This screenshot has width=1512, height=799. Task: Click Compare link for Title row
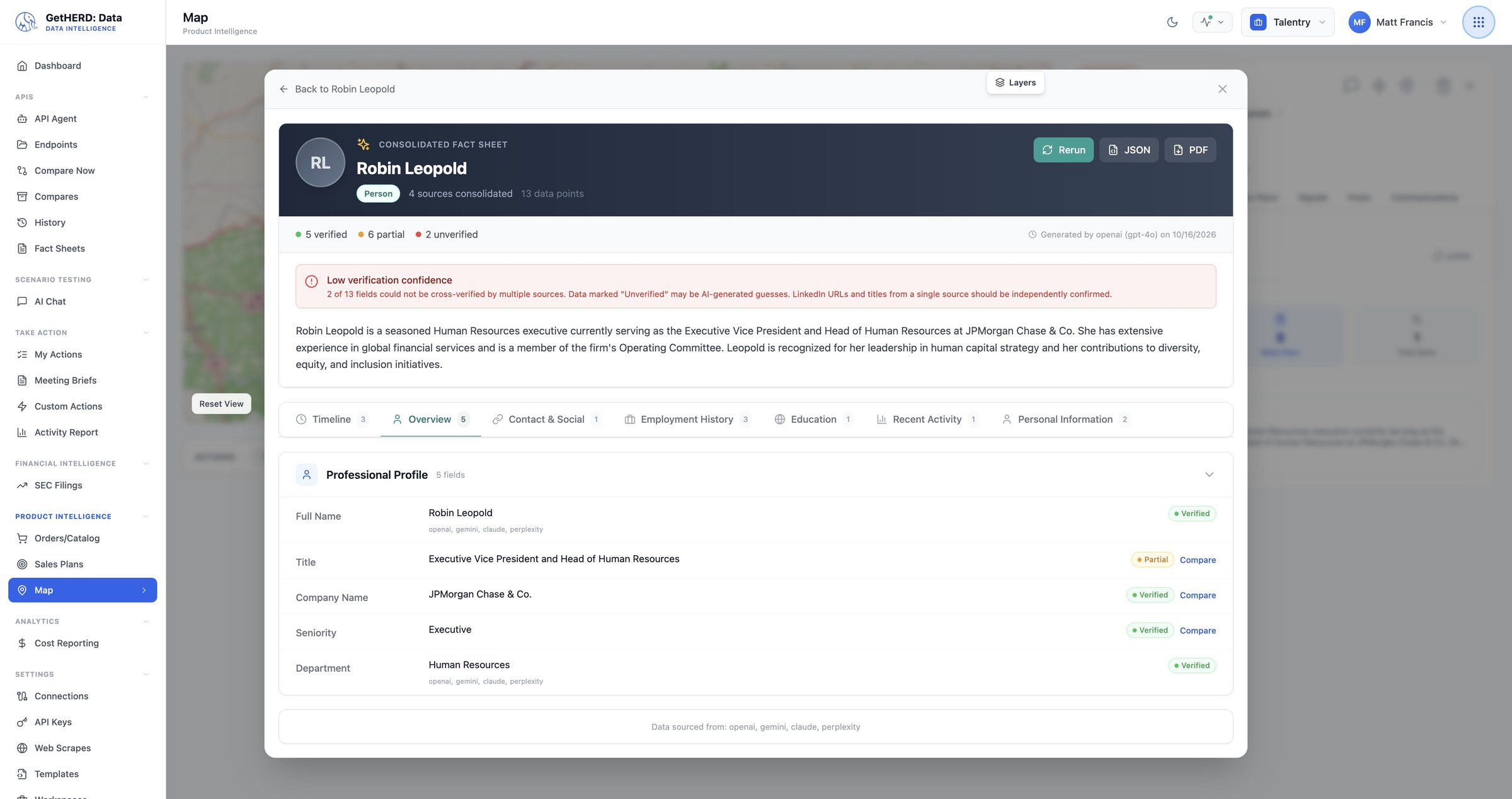coord(1198,560)
